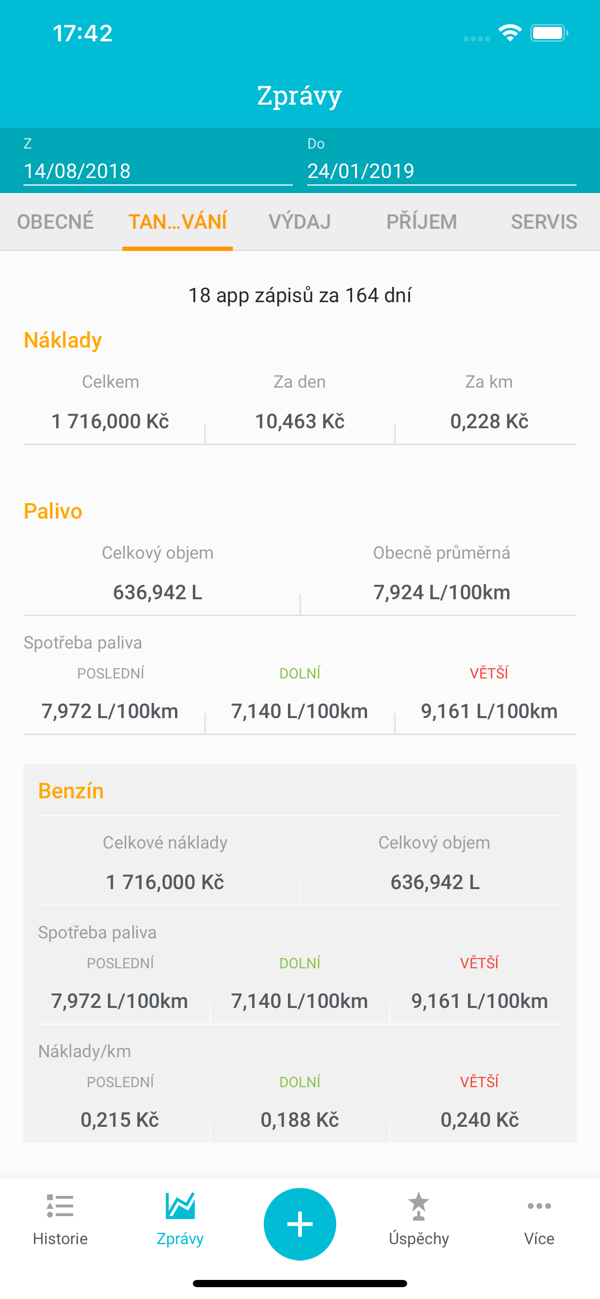Image resolution: width=600 pixels, height=1299 pixels.
Task: Open the Z start date field
Action: pos(158,171)
